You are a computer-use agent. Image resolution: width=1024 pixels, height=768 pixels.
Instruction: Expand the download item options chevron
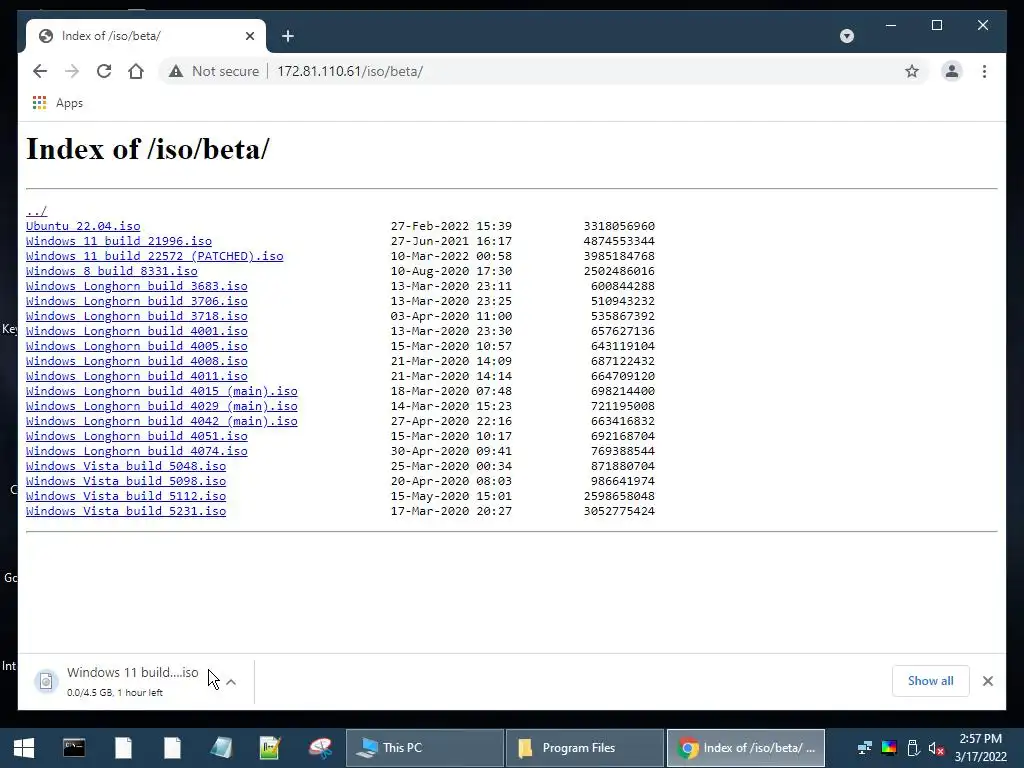(x=231, y=682)
